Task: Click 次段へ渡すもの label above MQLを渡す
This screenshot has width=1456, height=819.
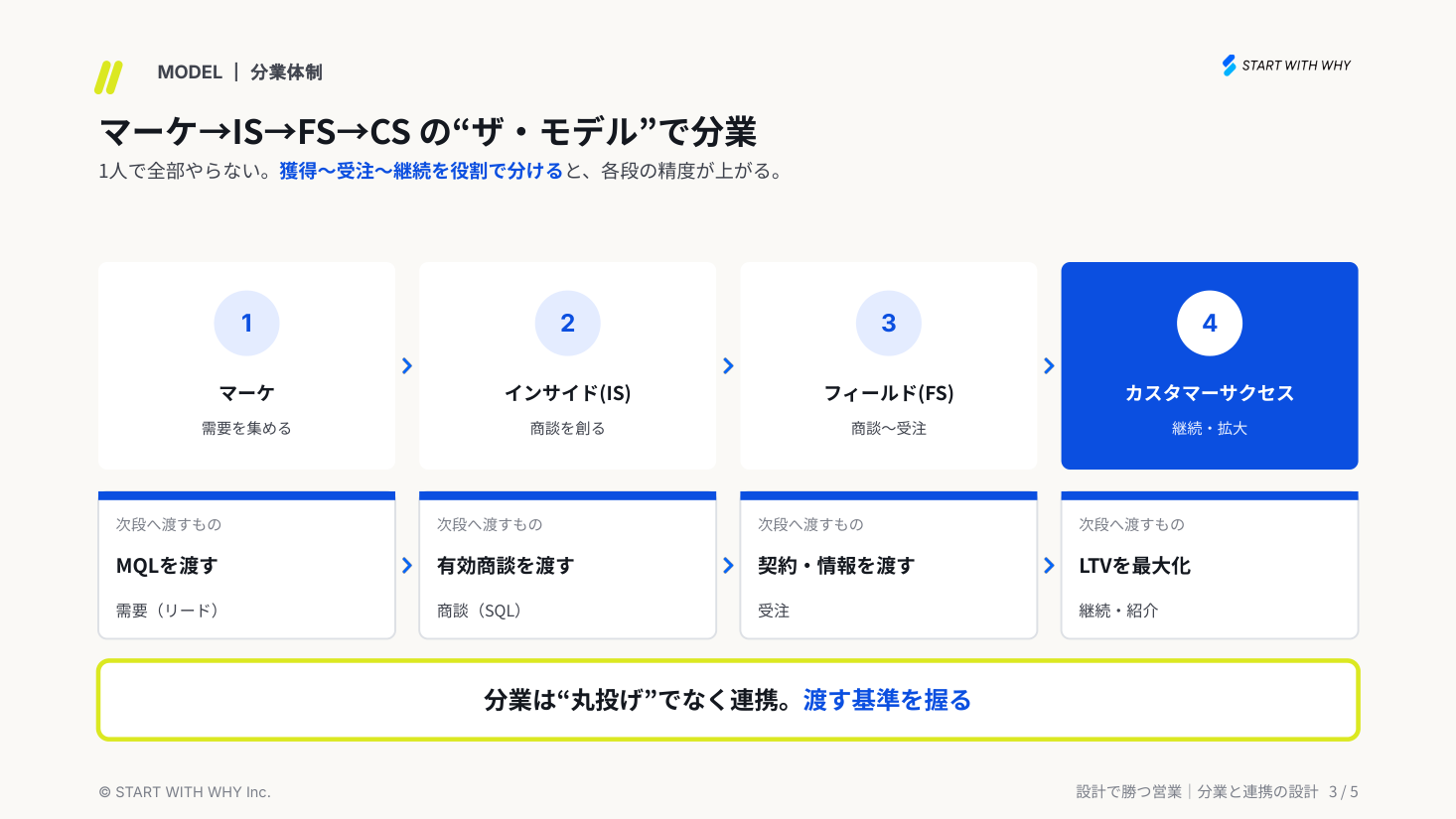Action: [x=169, y=524]
